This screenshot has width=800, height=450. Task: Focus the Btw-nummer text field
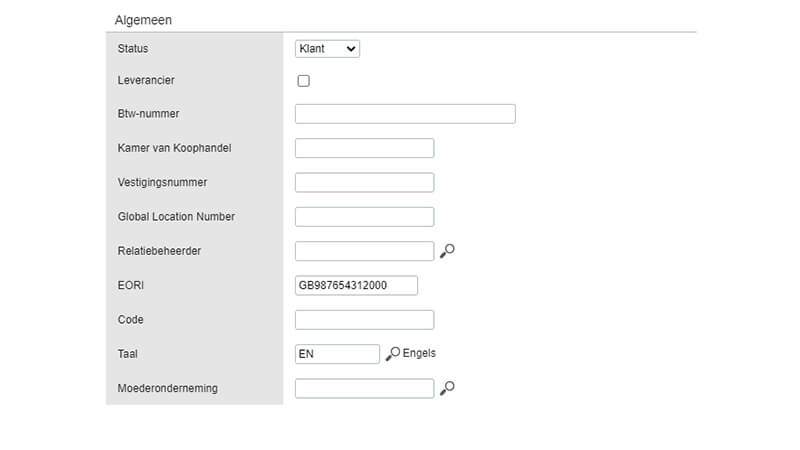(x=405, y=114)
